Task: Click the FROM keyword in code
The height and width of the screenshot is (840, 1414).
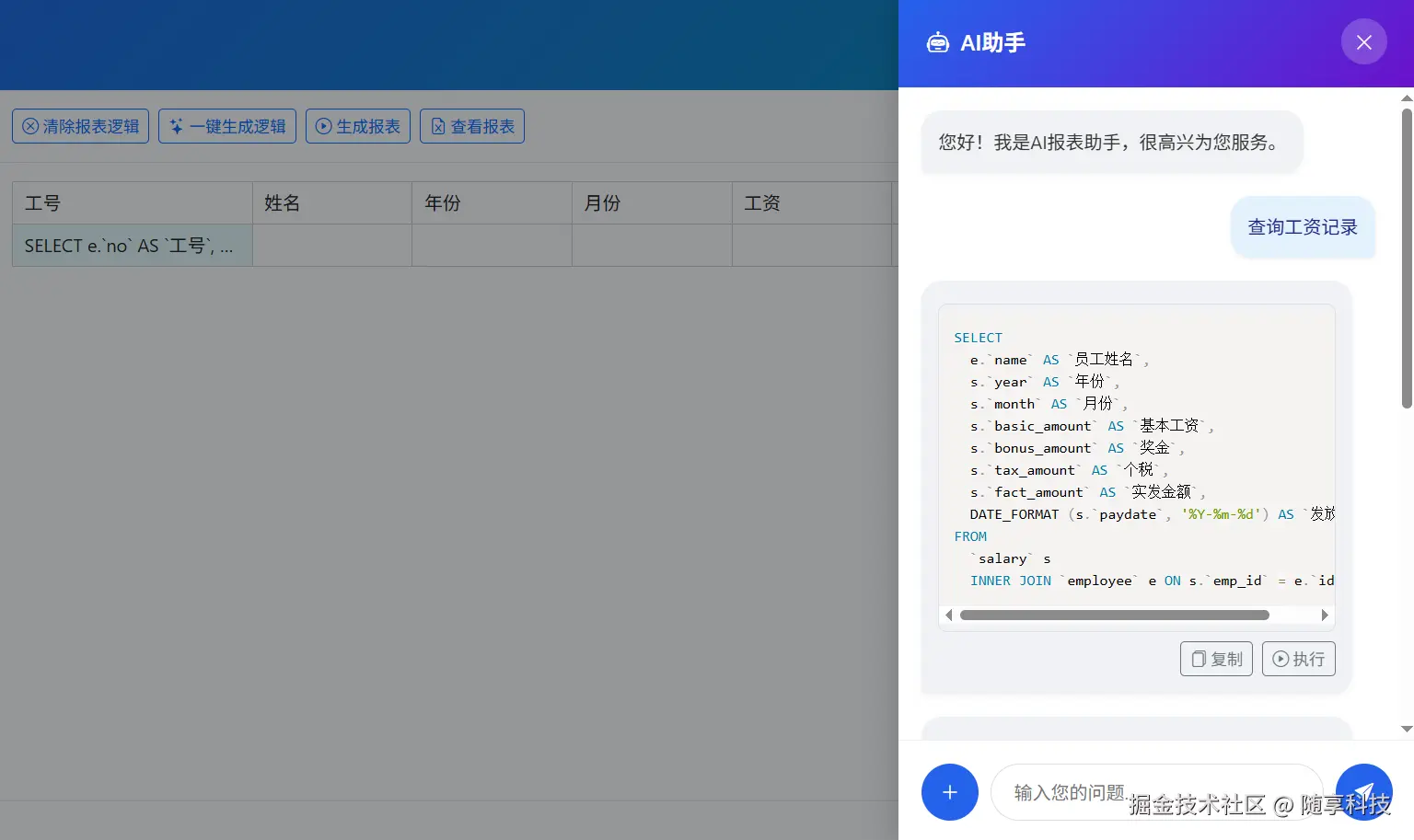Action: click(x=970, y=536)
